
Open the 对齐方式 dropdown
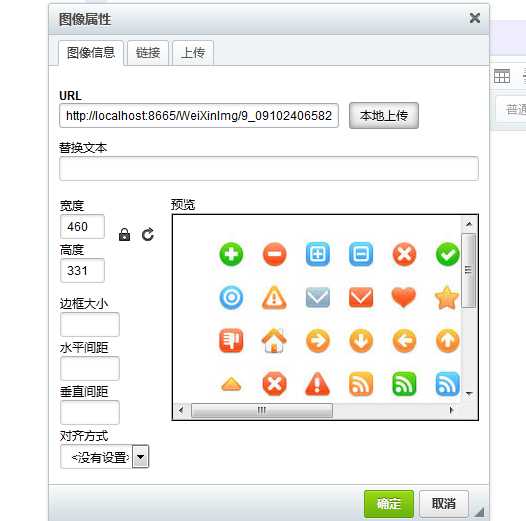pyautogui.click(x=104, y=457)
